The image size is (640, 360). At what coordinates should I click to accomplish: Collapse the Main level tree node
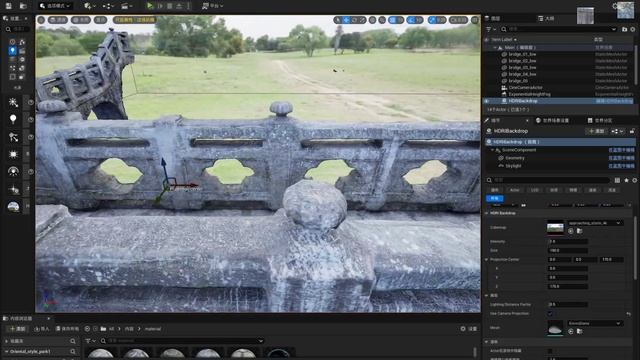click(x=495, y=48)
